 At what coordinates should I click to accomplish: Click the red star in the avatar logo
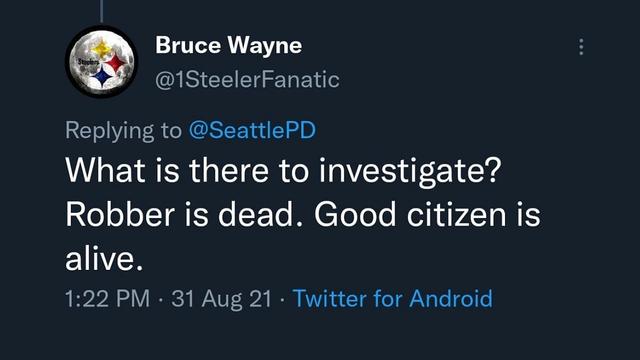(116, 62)
